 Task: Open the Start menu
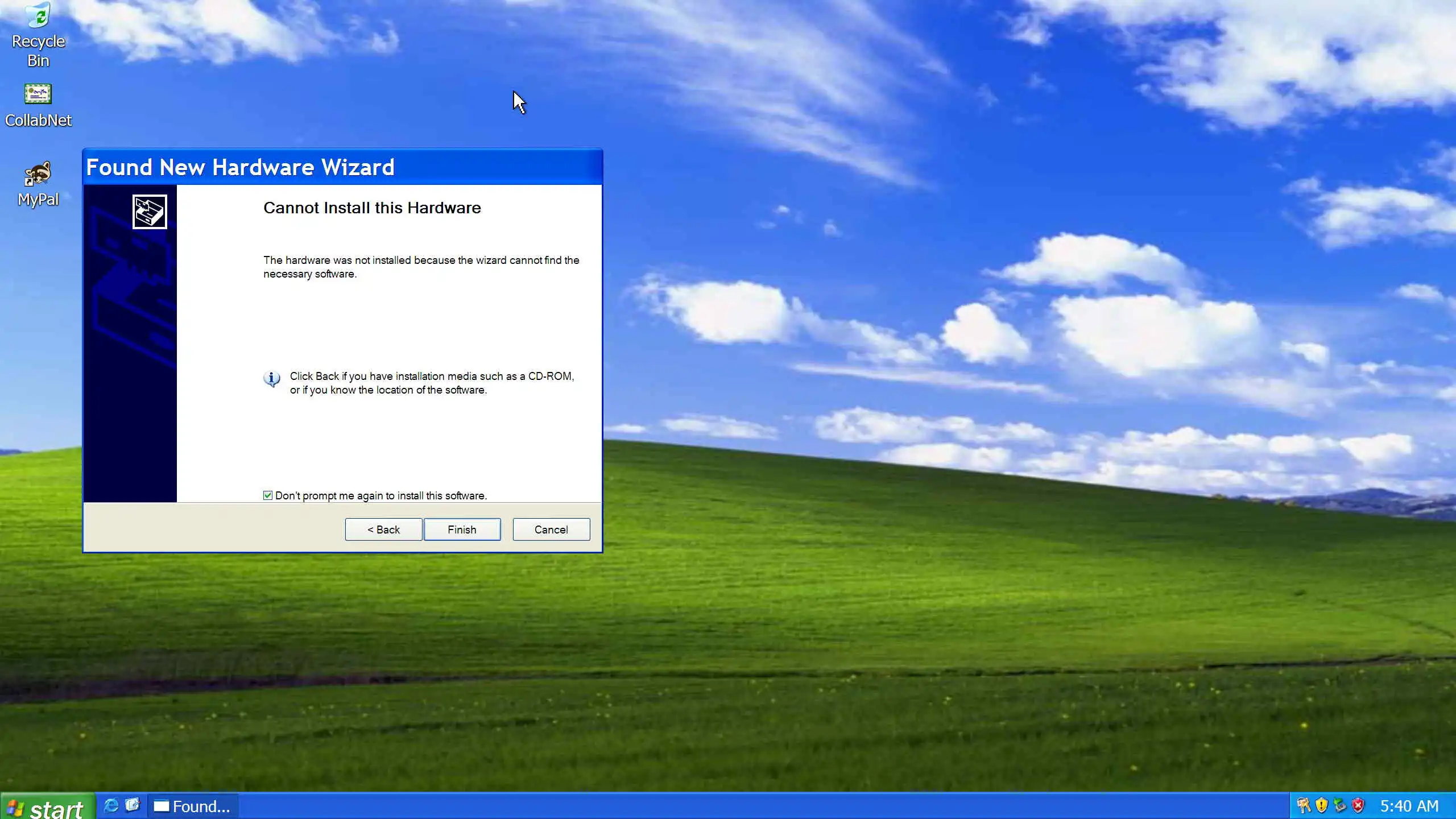pyautogui.click(x=47, y=806)
